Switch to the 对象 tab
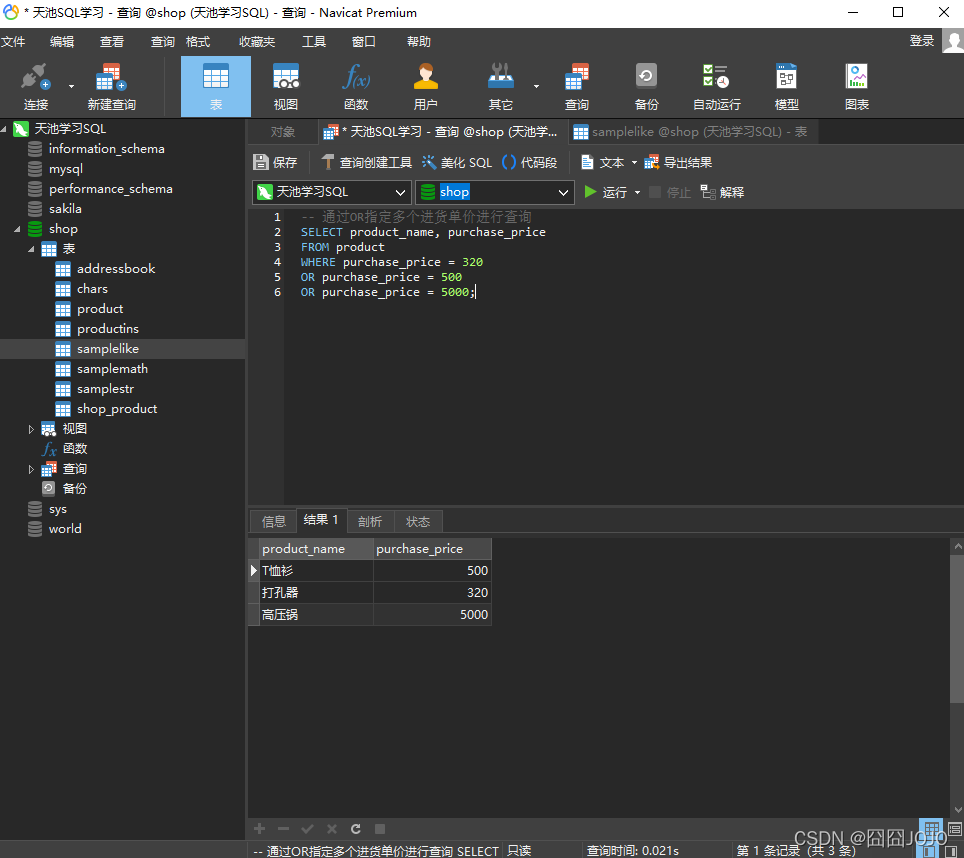The image size is (964, 858). tap(283, 132)
